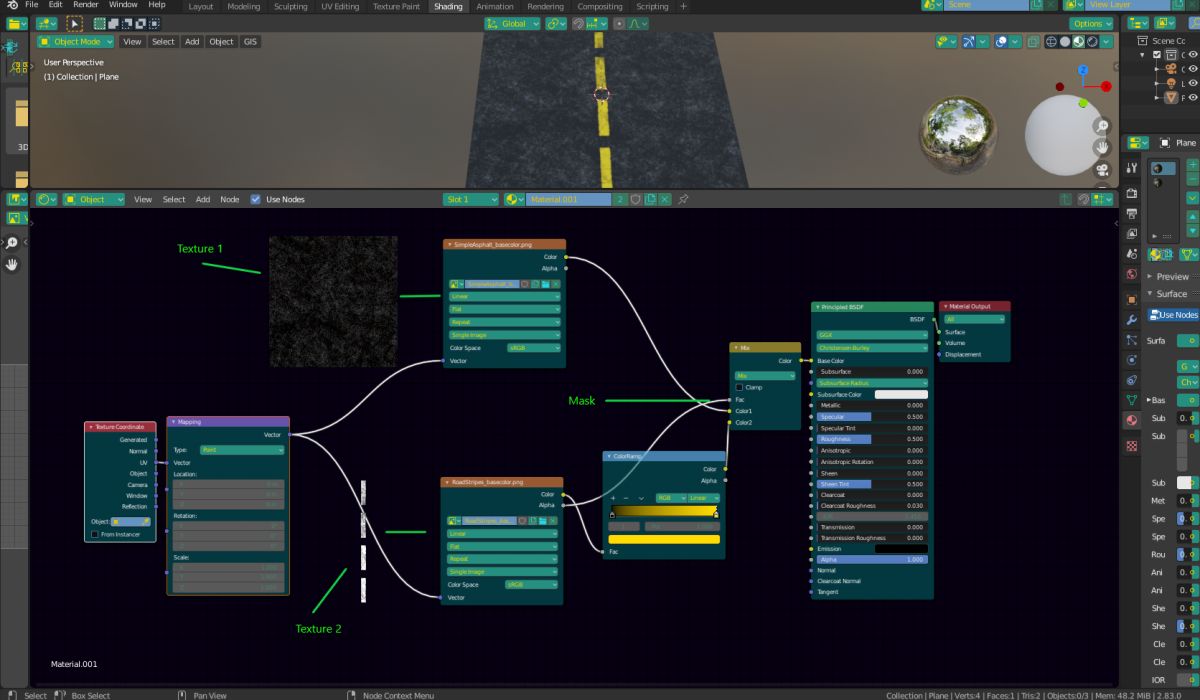Open the Point type dropdown on Mapping node
Viewport: 1200px width, 700px height.
(242, 450)
